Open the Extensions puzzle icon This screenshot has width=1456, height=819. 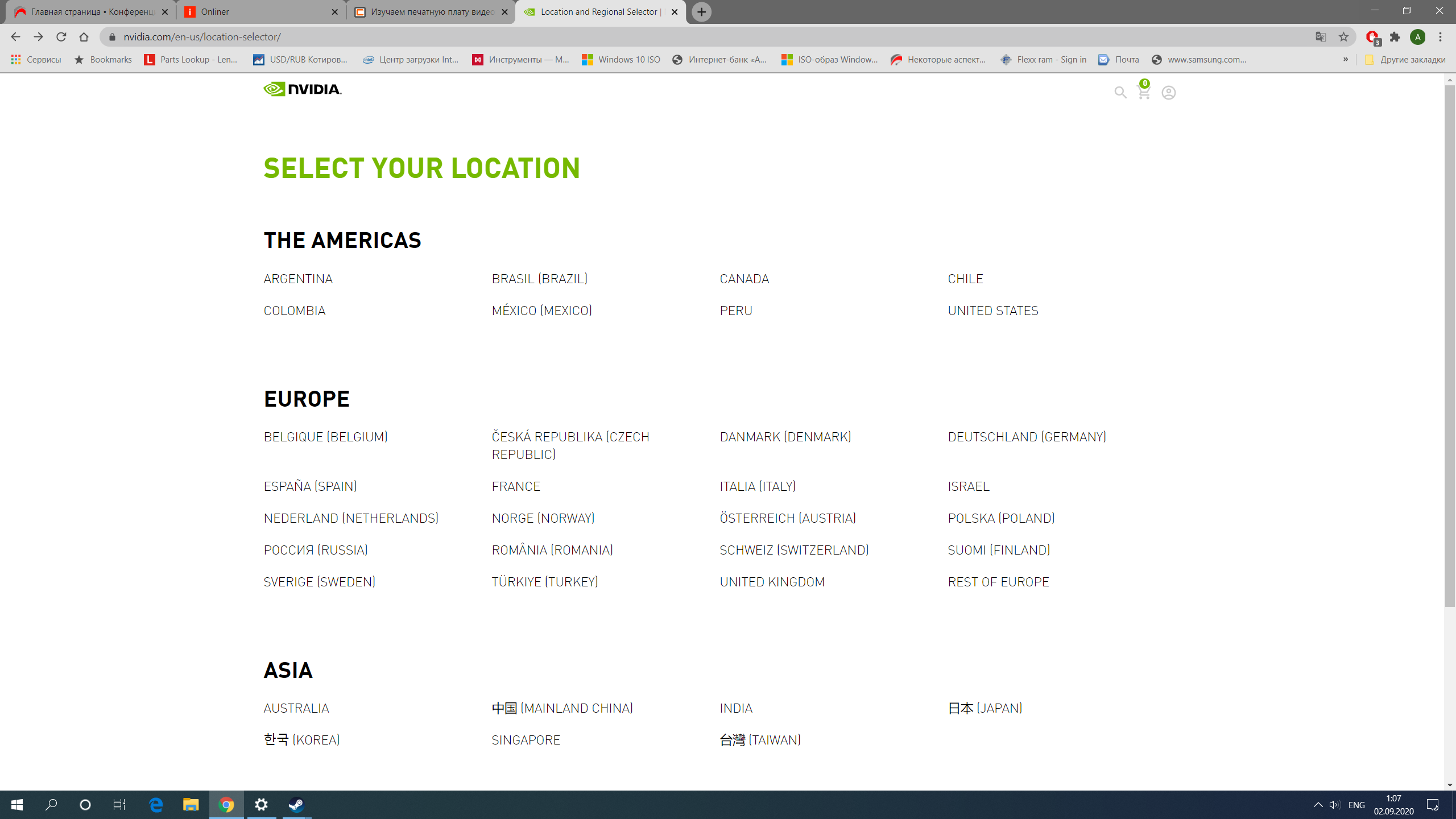pos(1395,37)
